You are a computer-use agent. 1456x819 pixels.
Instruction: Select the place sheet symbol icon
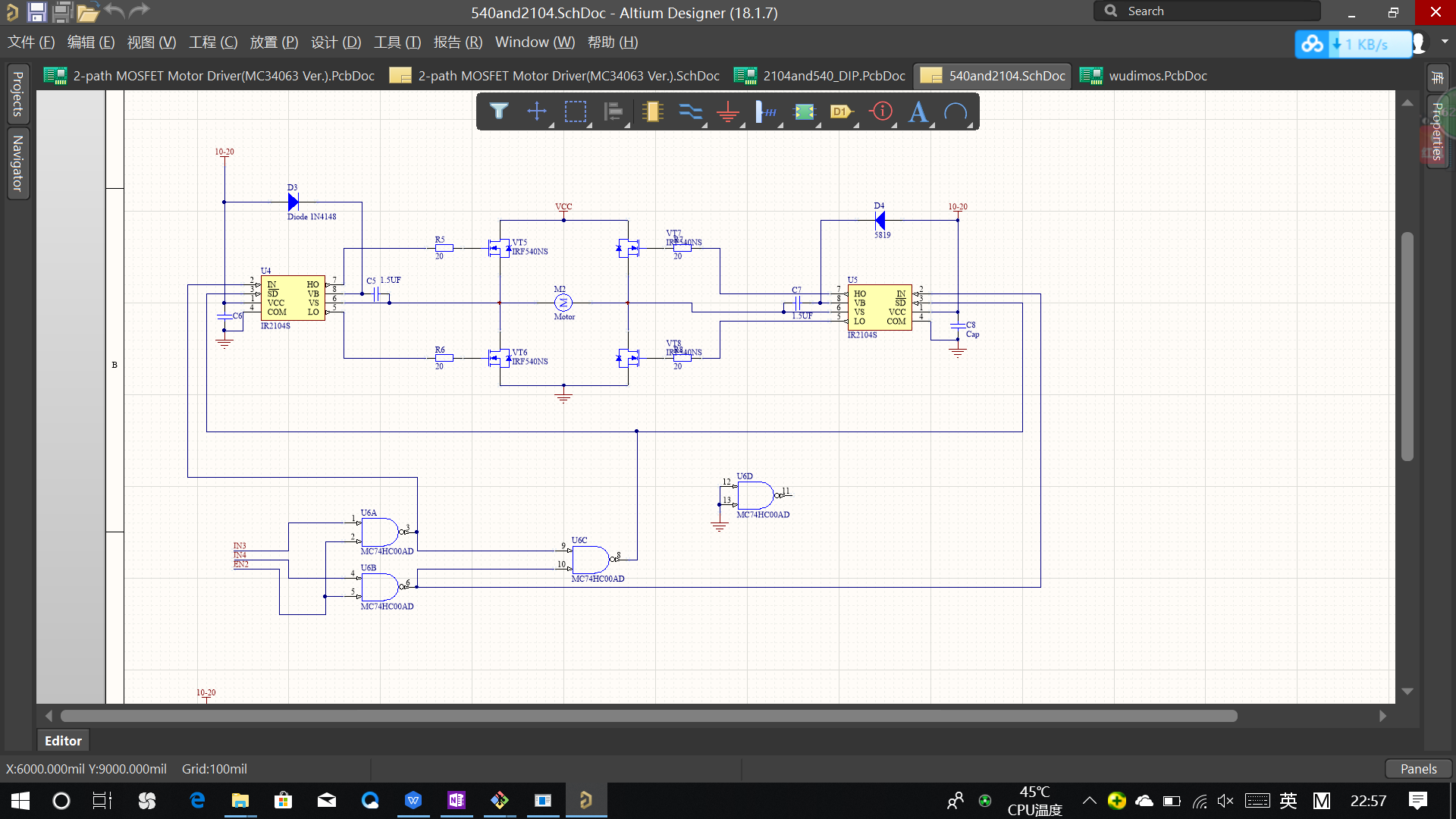pos(804,112)
